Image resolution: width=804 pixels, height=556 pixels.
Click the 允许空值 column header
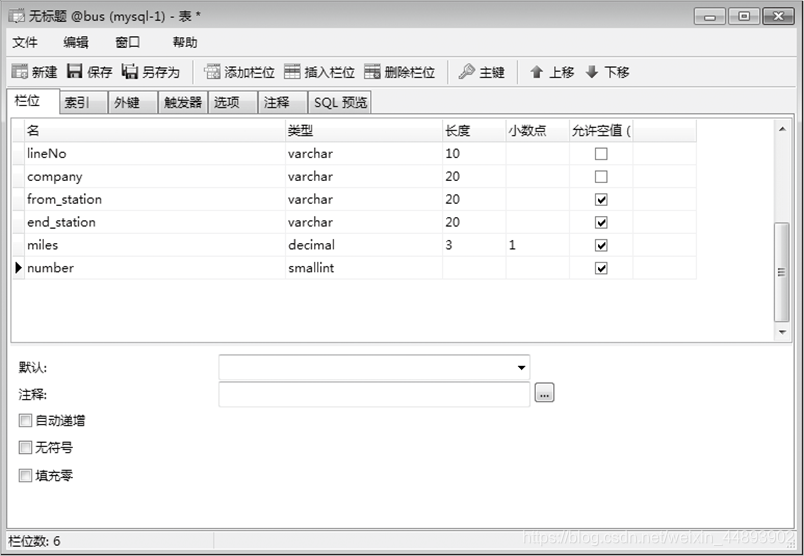(x=601, y=131)
